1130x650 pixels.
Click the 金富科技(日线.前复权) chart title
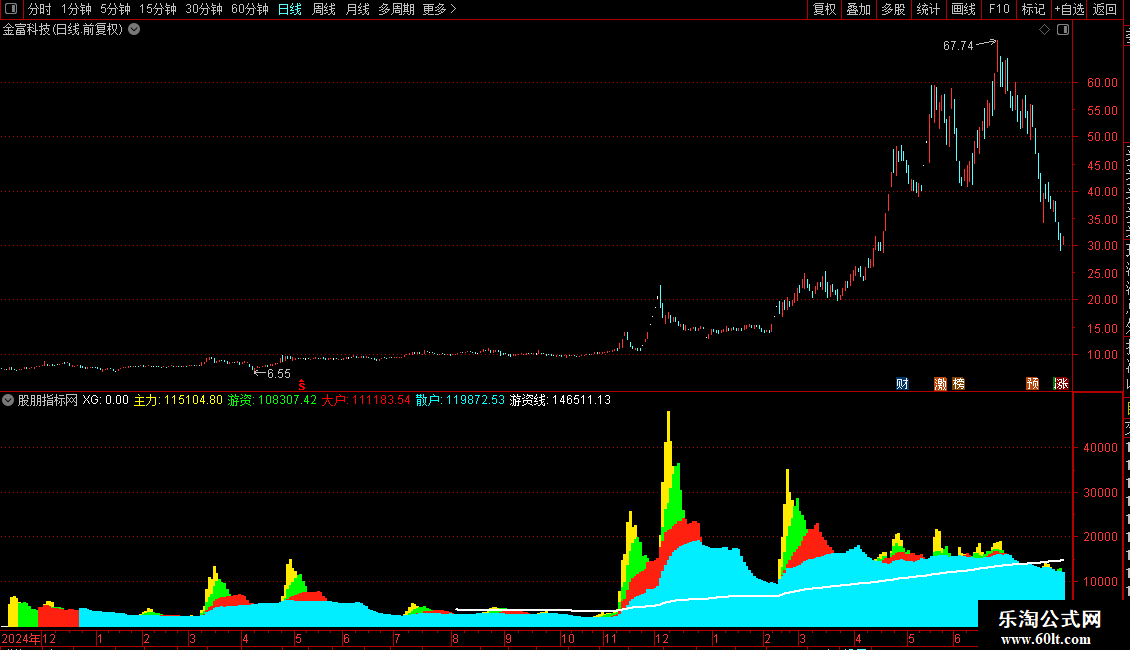[x=63, y=30]
